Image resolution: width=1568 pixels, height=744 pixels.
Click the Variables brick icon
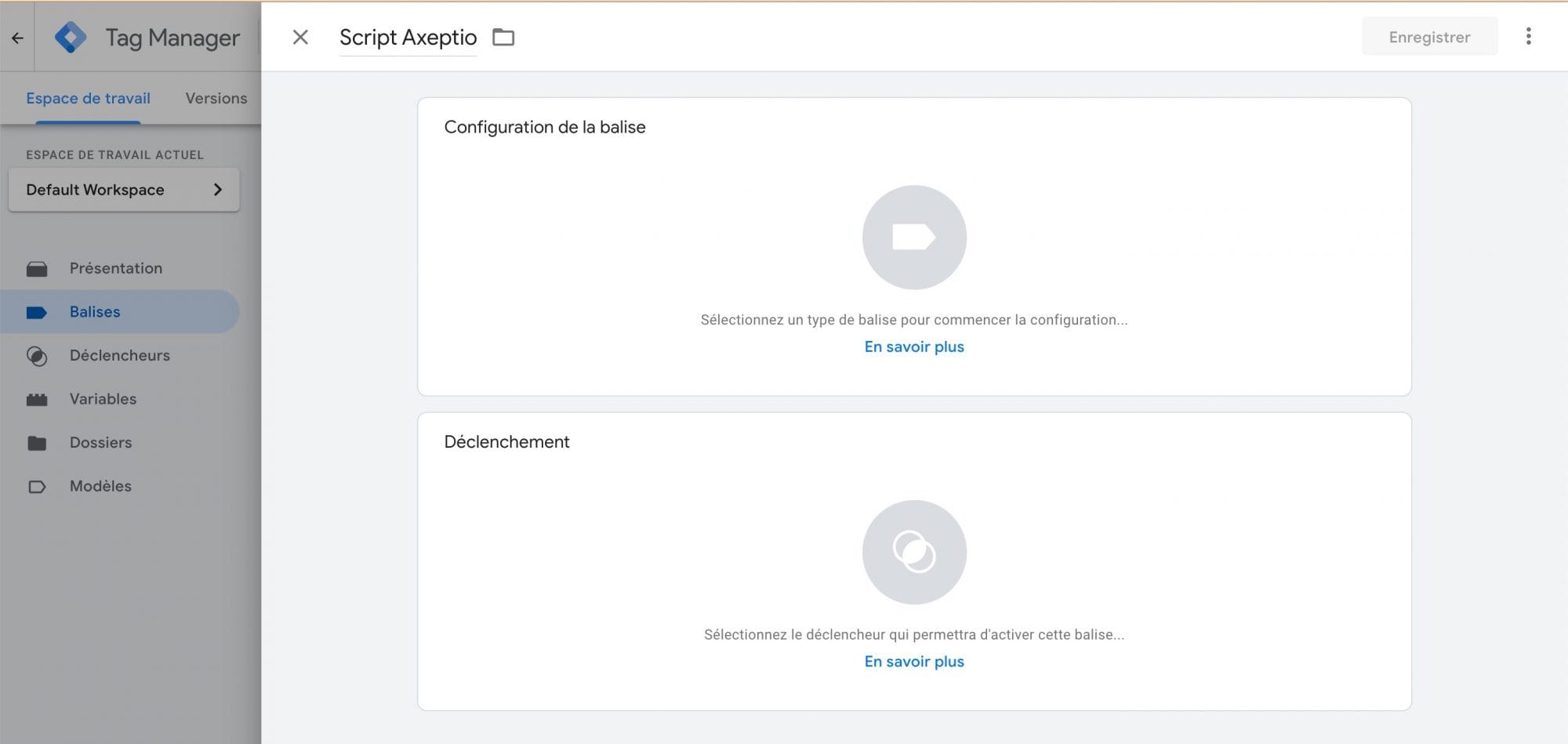point(37,400)
